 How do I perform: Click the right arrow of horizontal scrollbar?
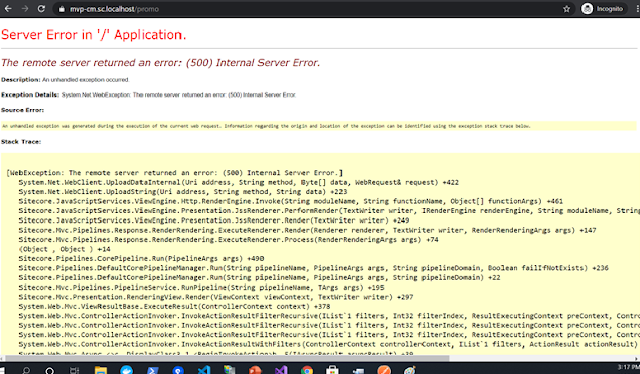tap(637, 358)
